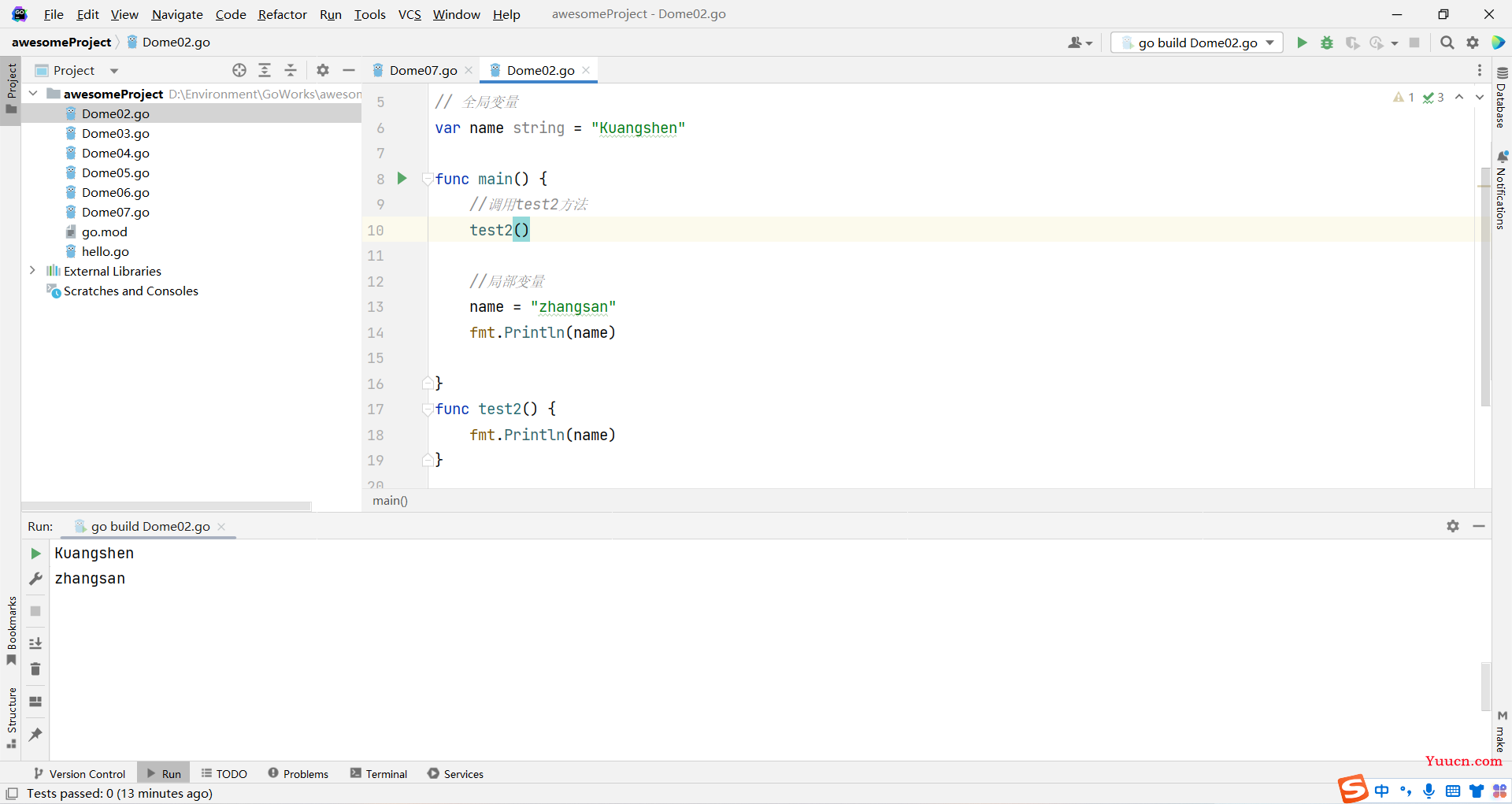This screenshot has height=804, width=1512.
Task: Fold the test2 function block
Action: (x=428, y=409)
